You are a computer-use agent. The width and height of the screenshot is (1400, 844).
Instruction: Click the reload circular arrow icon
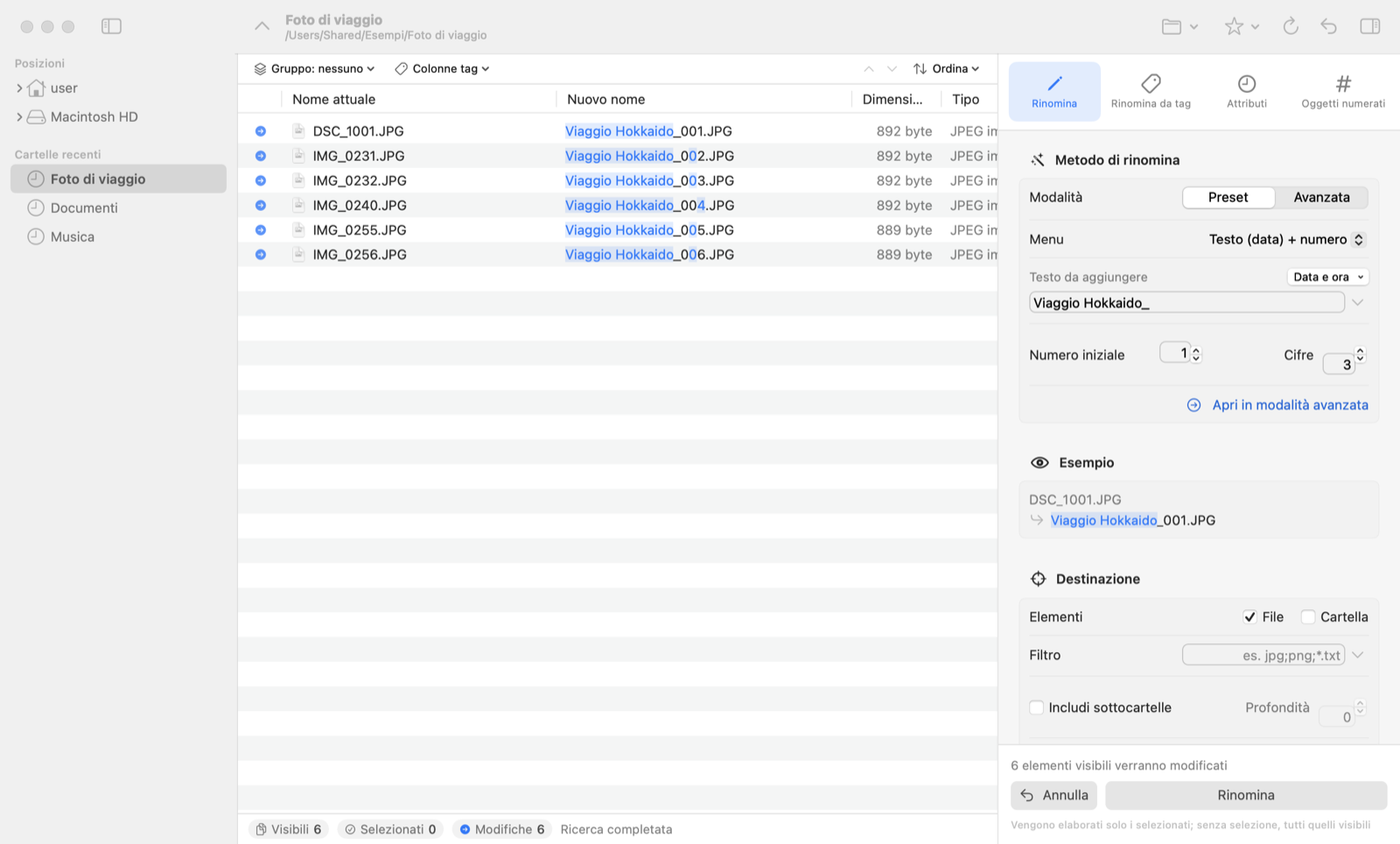1291,26
